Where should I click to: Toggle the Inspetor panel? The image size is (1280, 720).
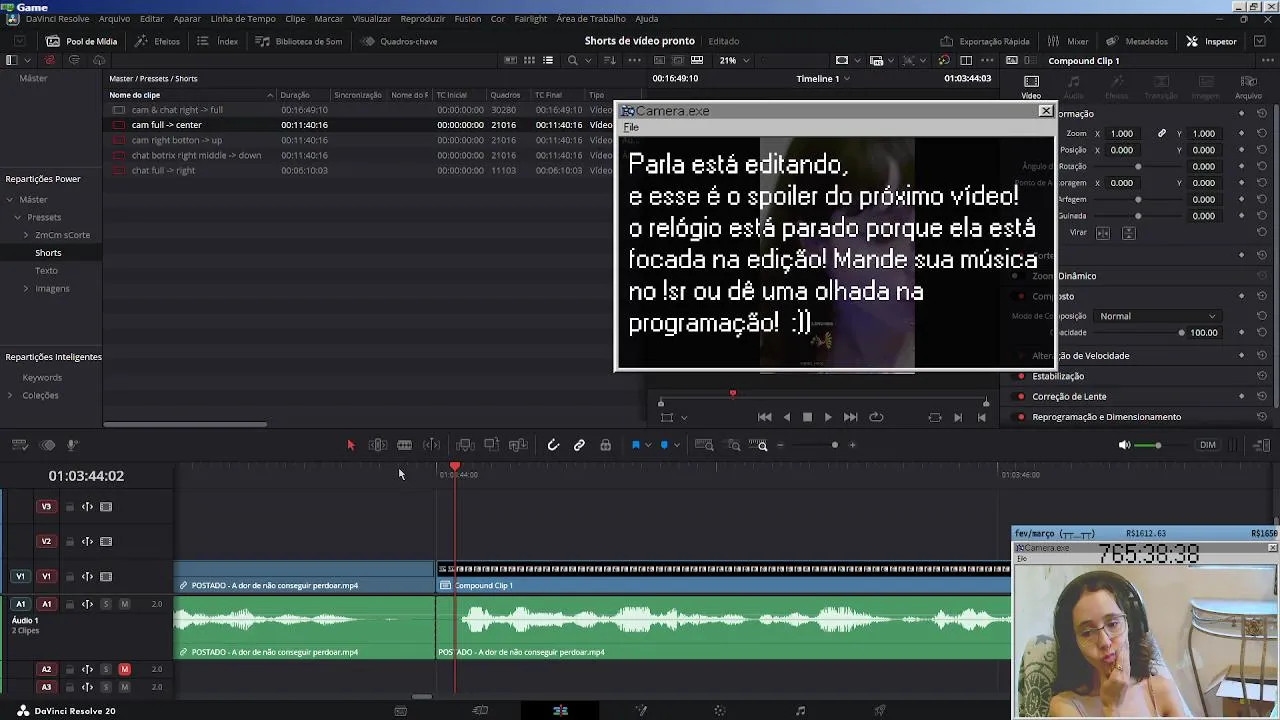pyautogui.click(x=1212, y=41)
